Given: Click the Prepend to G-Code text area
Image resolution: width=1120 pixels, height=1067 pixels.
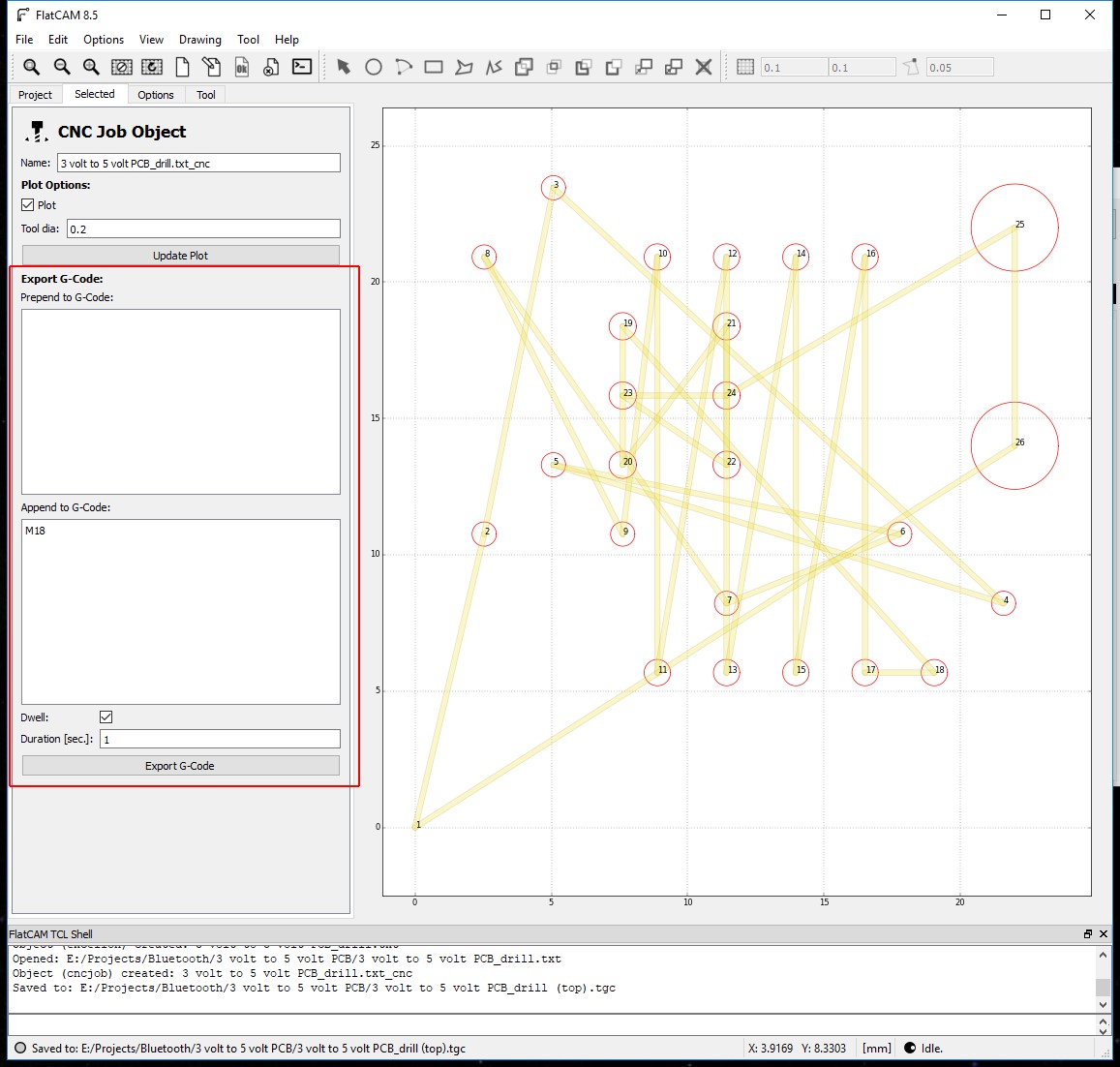Looking at the screenshot, I should click(181, 402).
